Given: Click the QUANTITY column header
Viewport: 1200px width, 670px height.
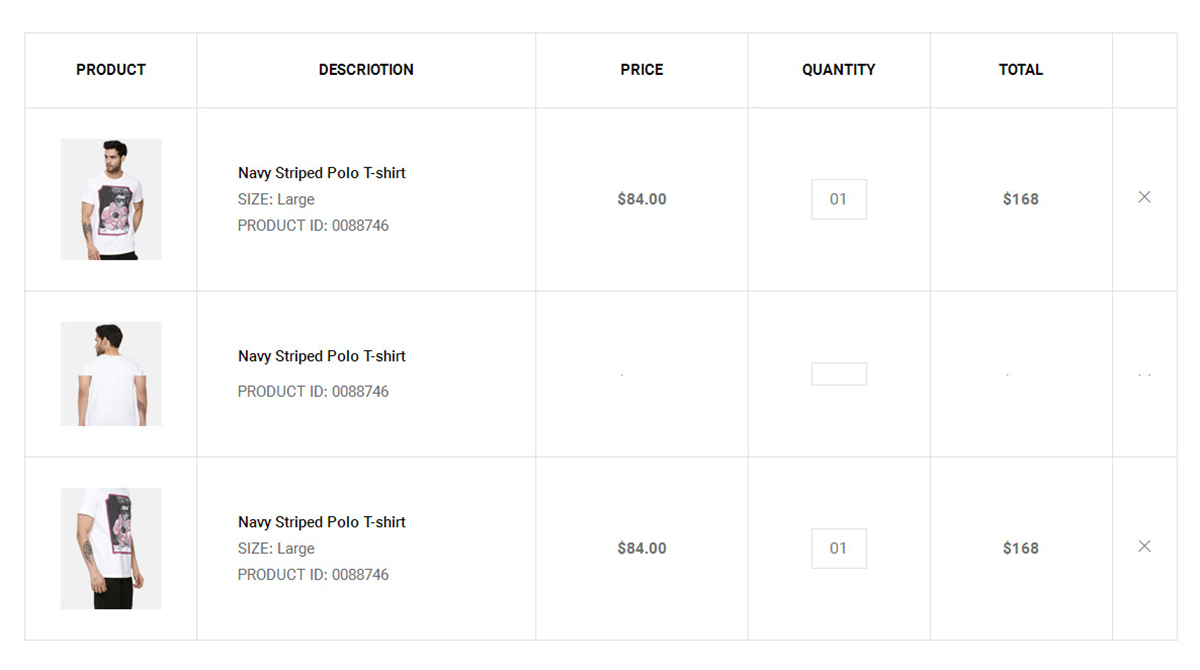Looking at the screenshot, I should tap(839, 70).
